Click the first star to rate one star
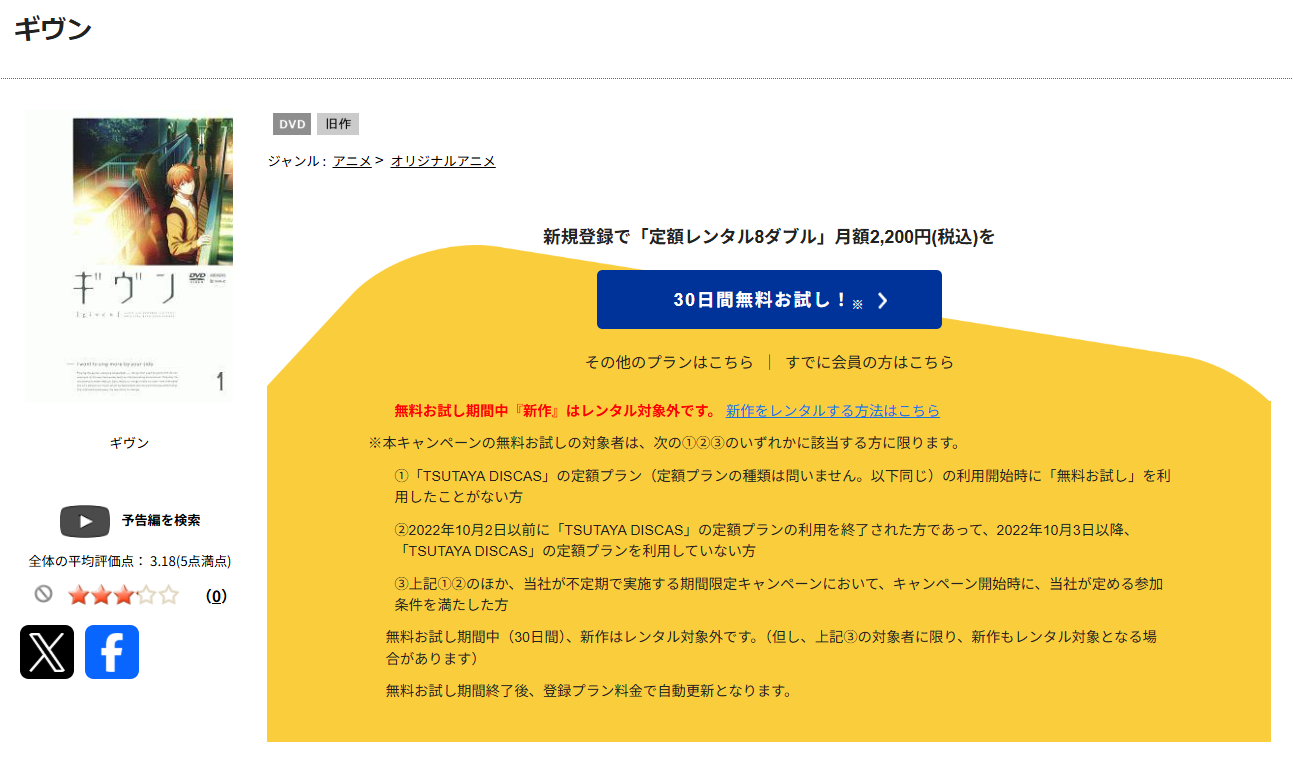 pos(78,594)
